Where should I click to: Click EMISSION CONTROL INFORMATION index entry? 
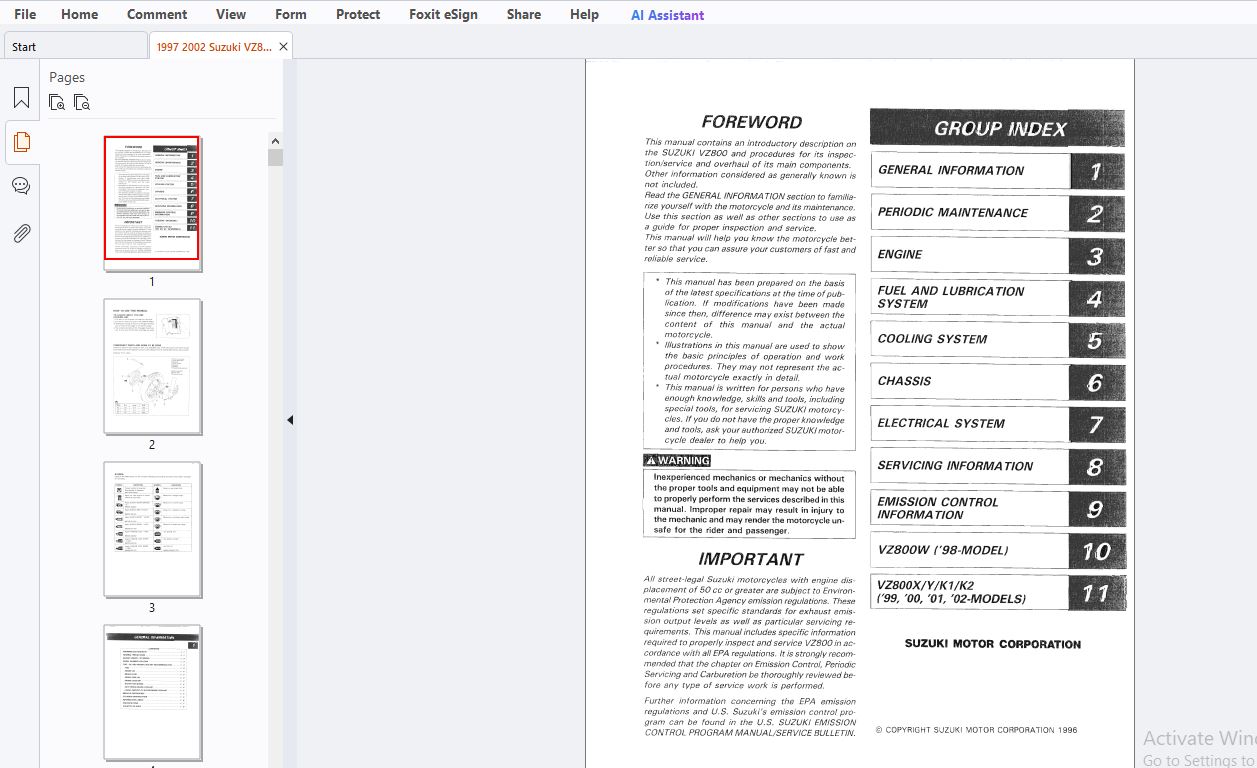pos(997,508)
